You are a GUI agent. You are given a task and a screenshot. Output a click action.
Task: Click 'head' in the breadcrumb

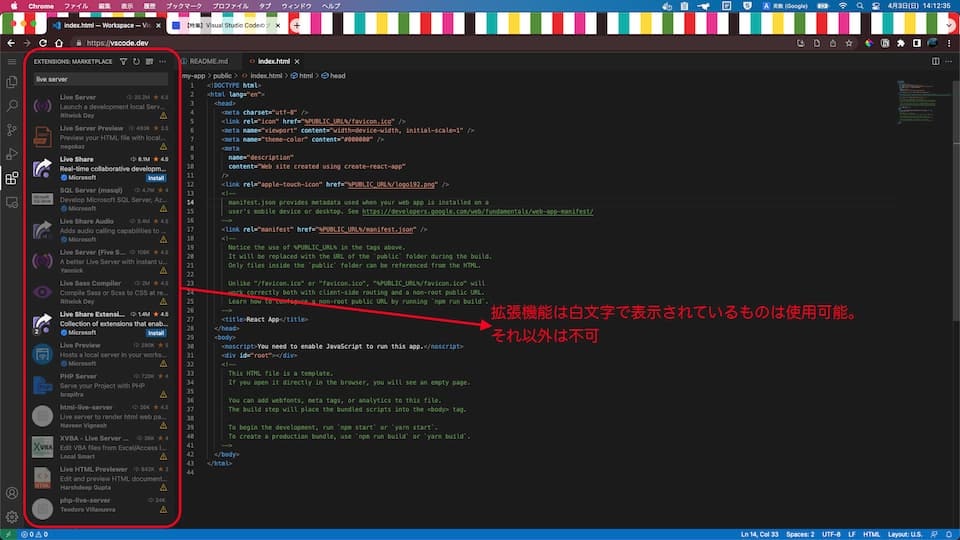click(x=337, y=76)
